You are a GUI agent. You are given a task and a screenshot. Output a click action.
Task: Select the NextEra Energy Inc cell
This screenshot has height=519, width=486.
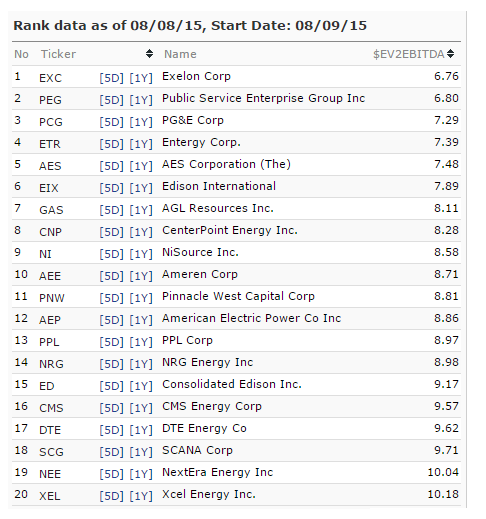tap(217, 472)
